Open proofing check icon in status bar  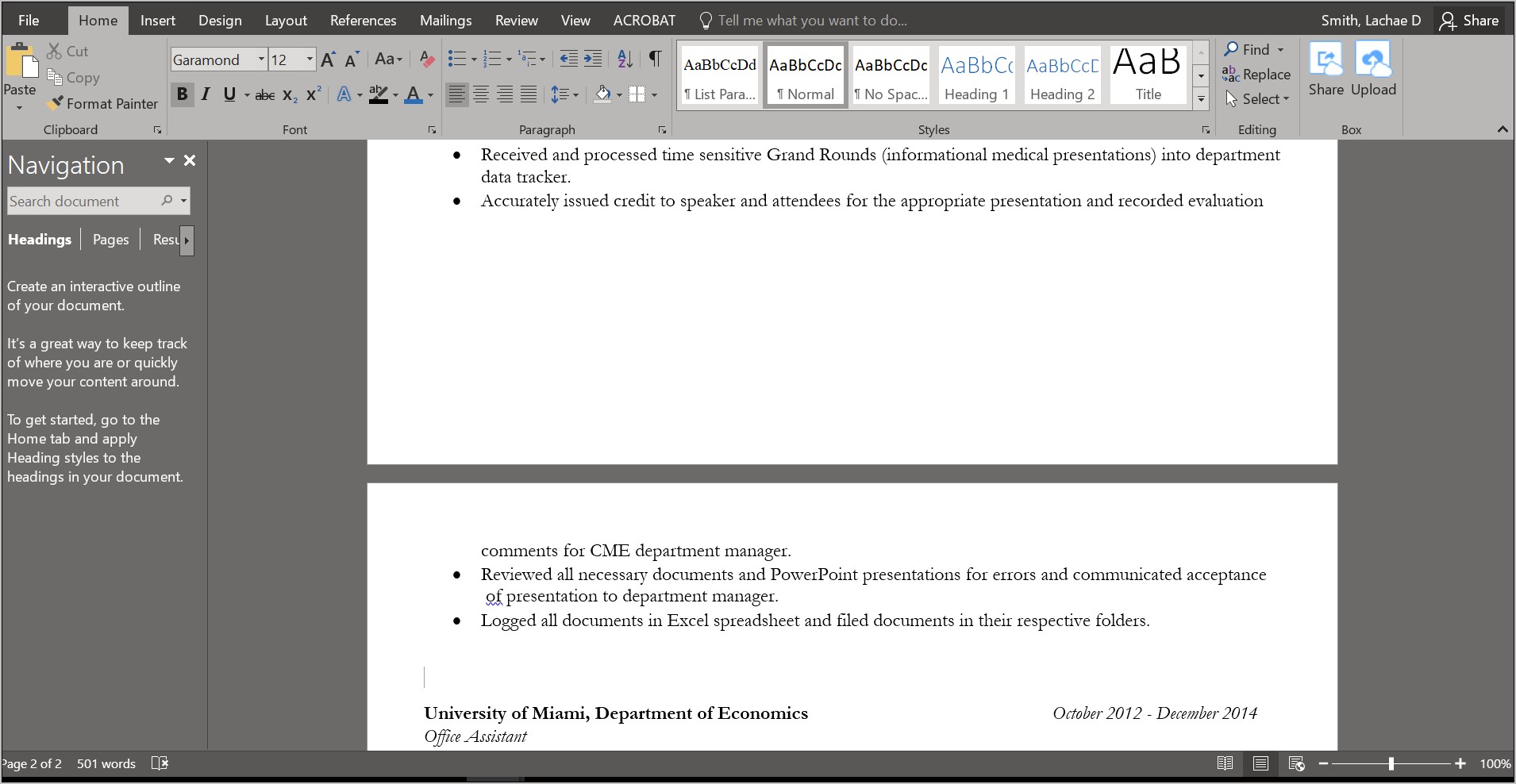(160, 763)
